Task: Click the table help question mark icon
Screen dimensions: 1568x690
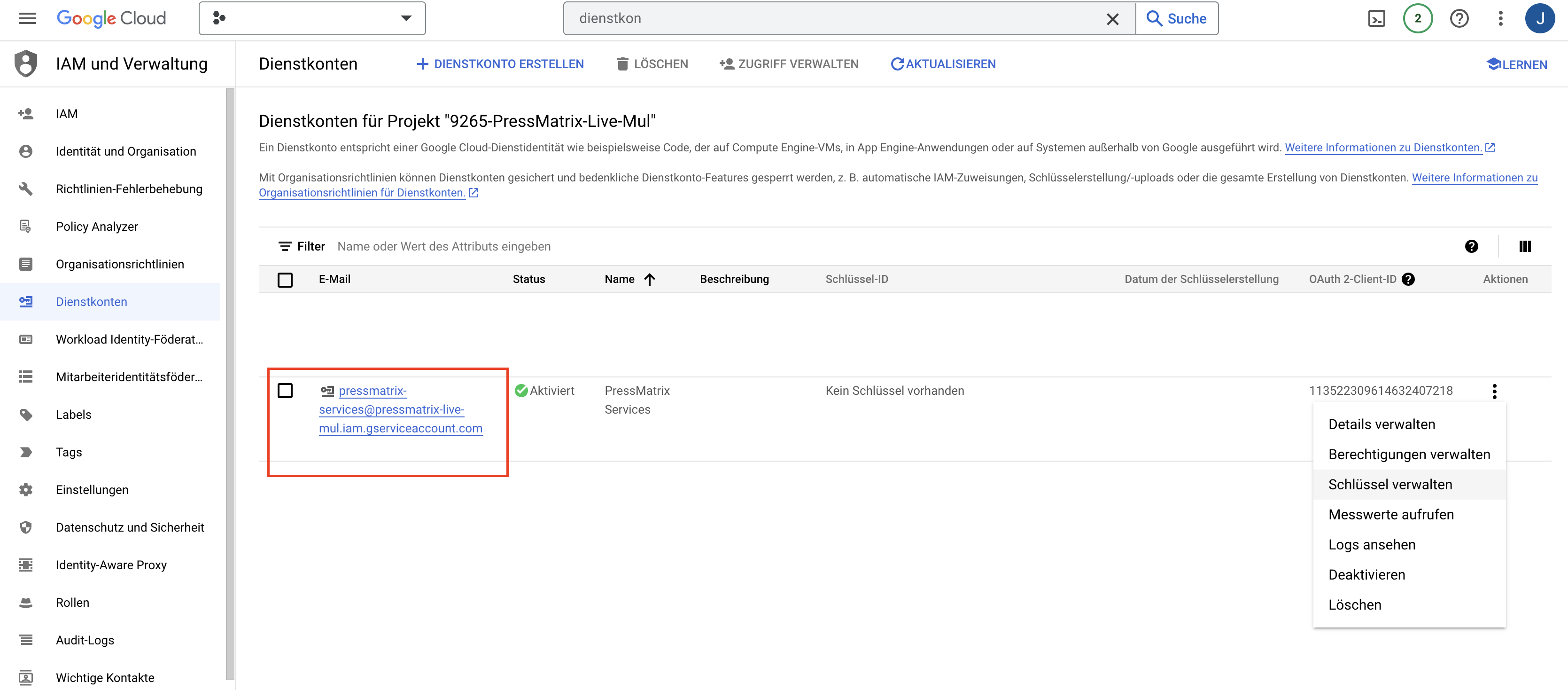Action: click(x=1471, y=247)
